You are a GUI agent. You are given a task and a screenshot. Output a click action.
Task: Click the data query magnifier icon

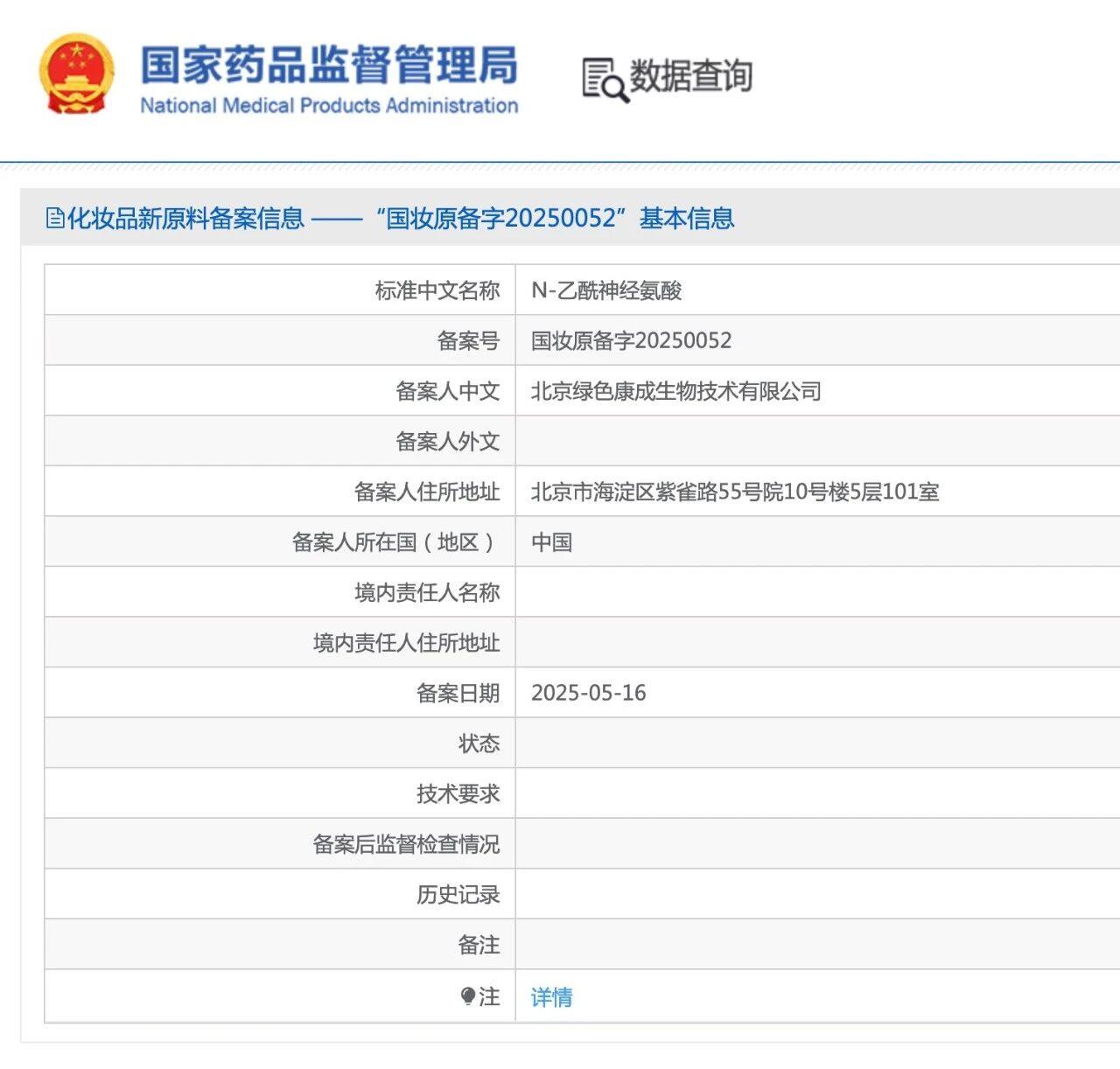pyautogui.click(x=605, y=80)
